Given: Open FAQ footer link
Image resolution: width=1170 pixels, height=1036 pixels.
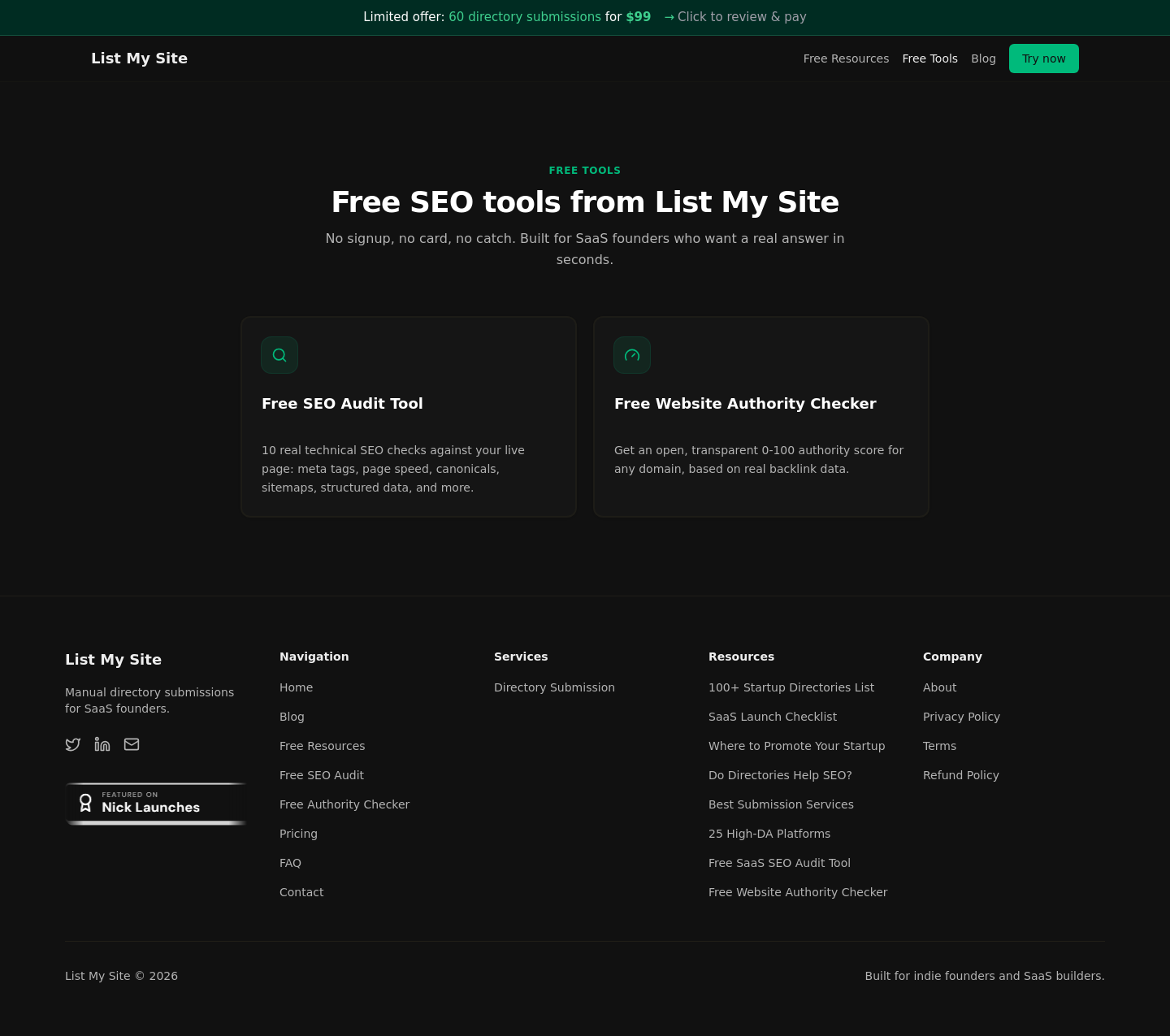Looking at the screenshot, I should 290,863.
